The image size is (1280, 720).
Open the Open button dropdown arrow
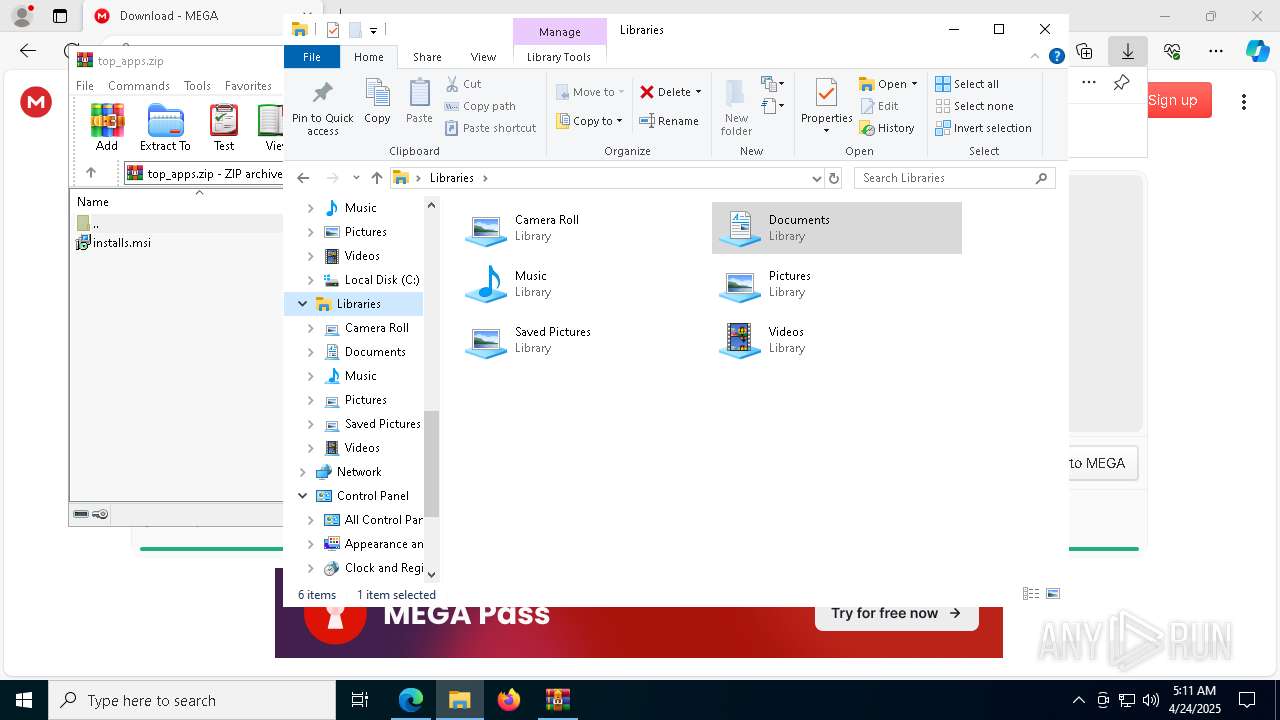914,84
